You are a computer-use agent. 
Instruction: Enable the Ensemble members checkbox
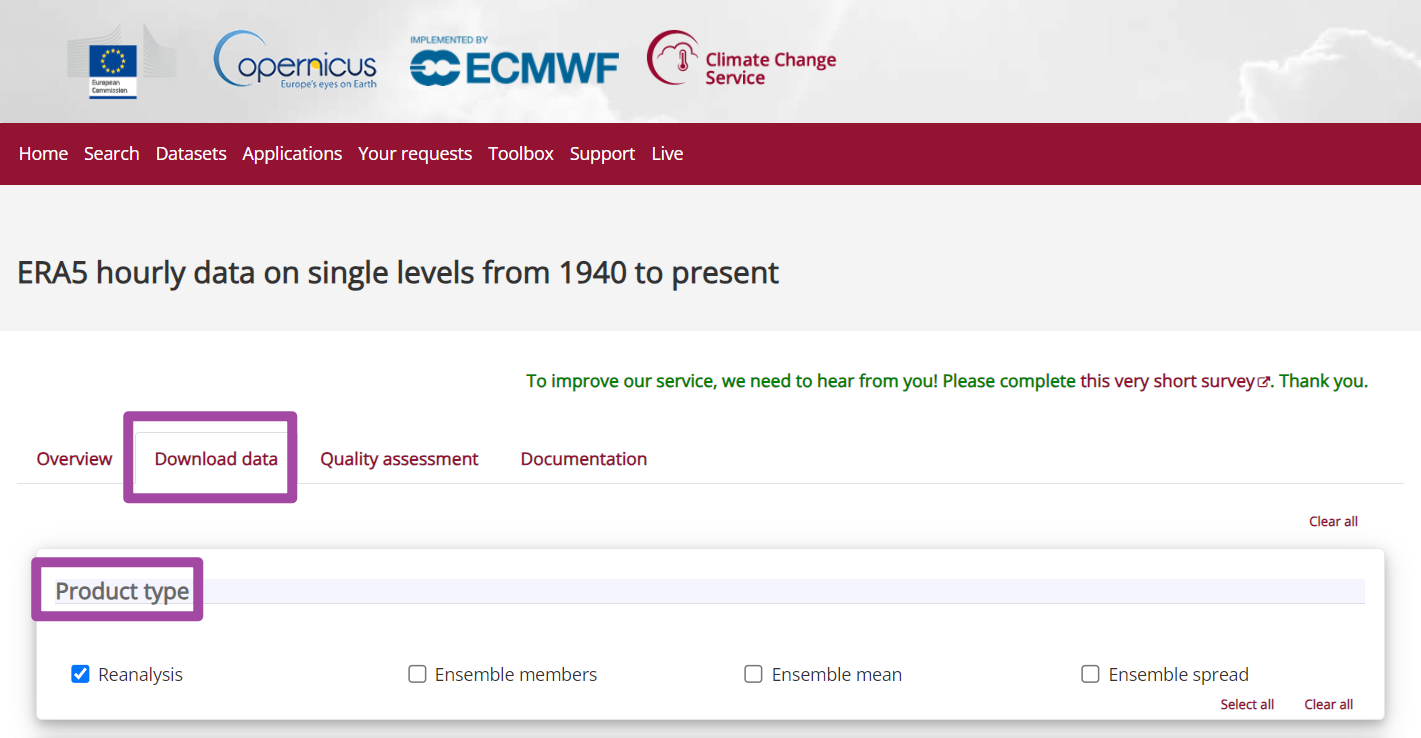pos(417,674)
